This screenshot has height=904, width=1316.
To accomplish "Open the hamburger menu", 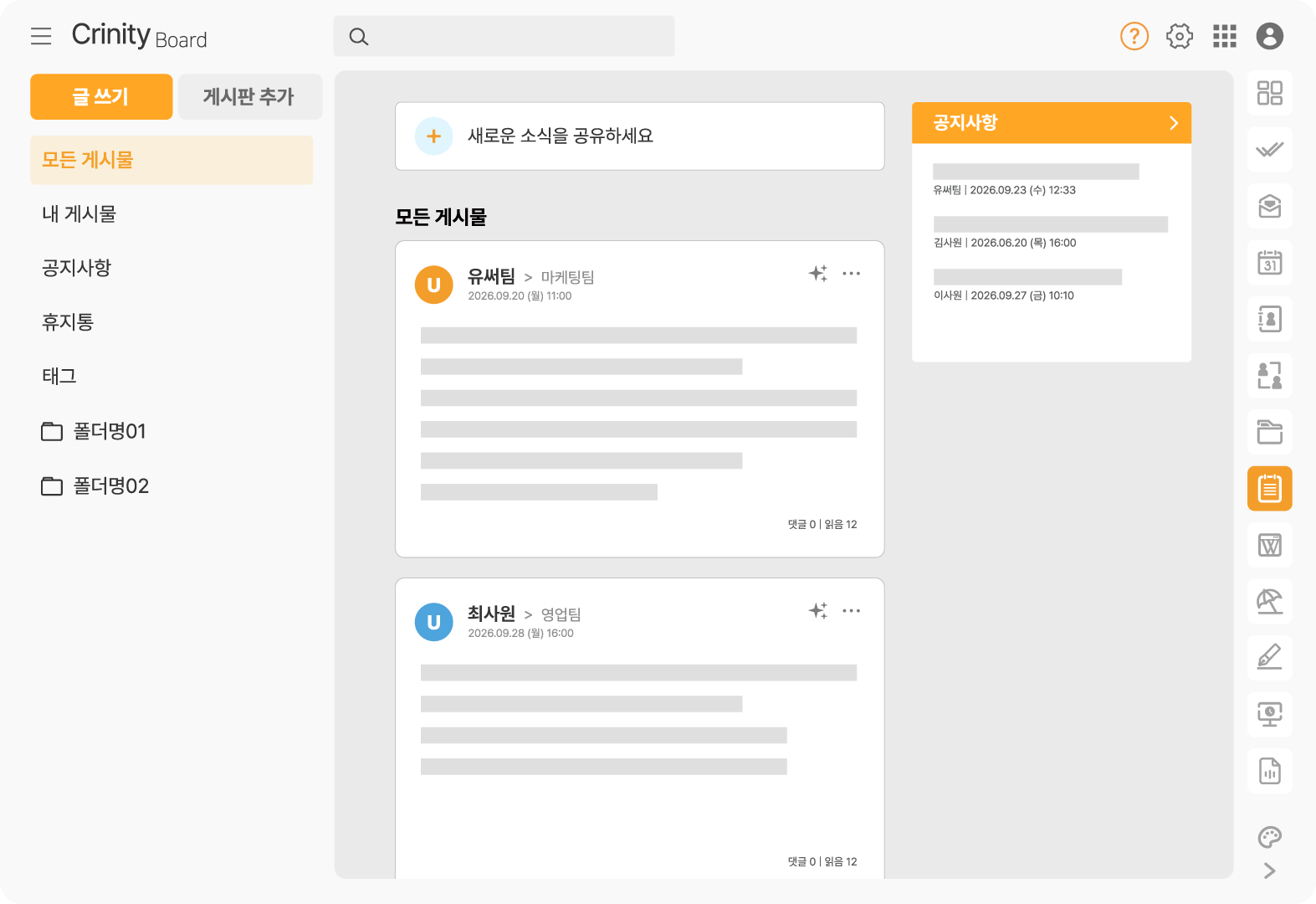I will [x=41, y=36].
